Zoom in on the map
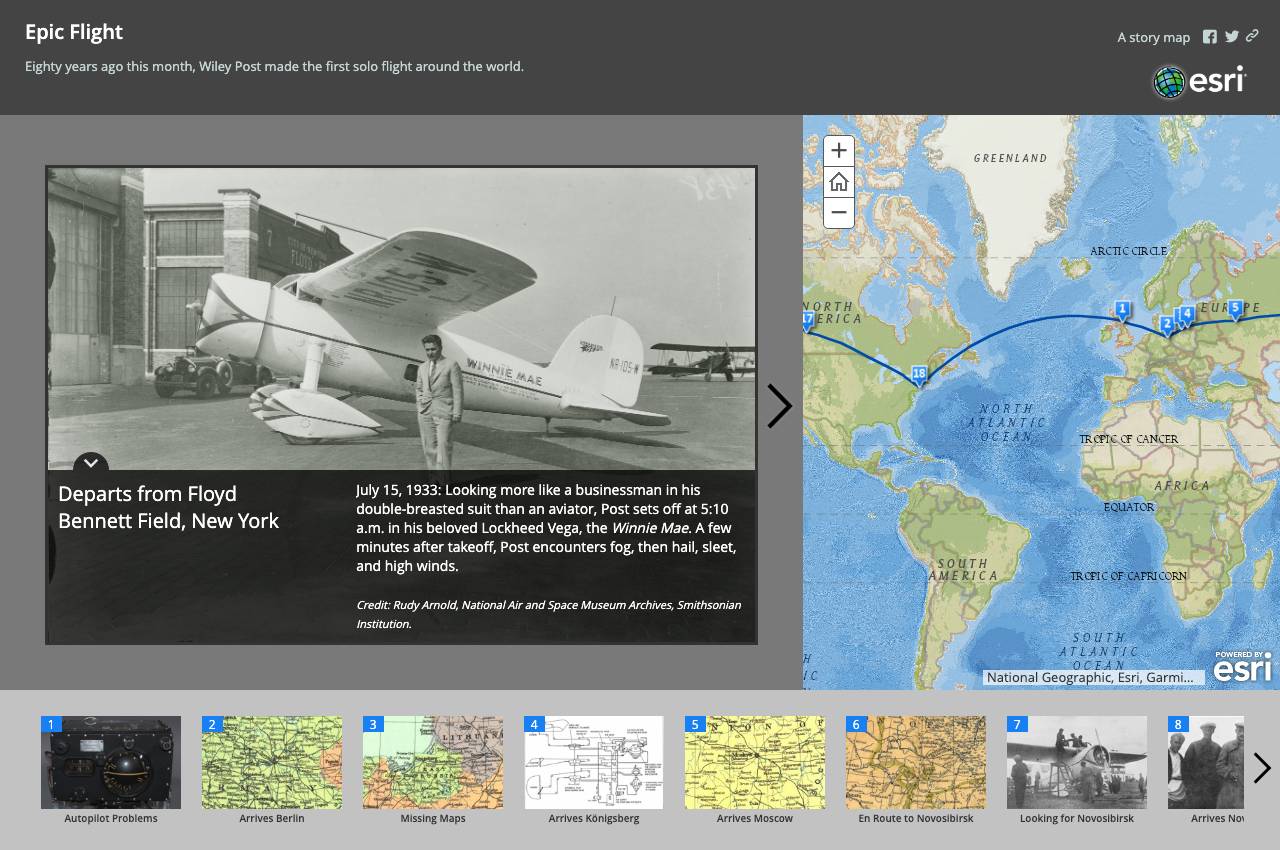1280x850 pixels. coord(839,151)
